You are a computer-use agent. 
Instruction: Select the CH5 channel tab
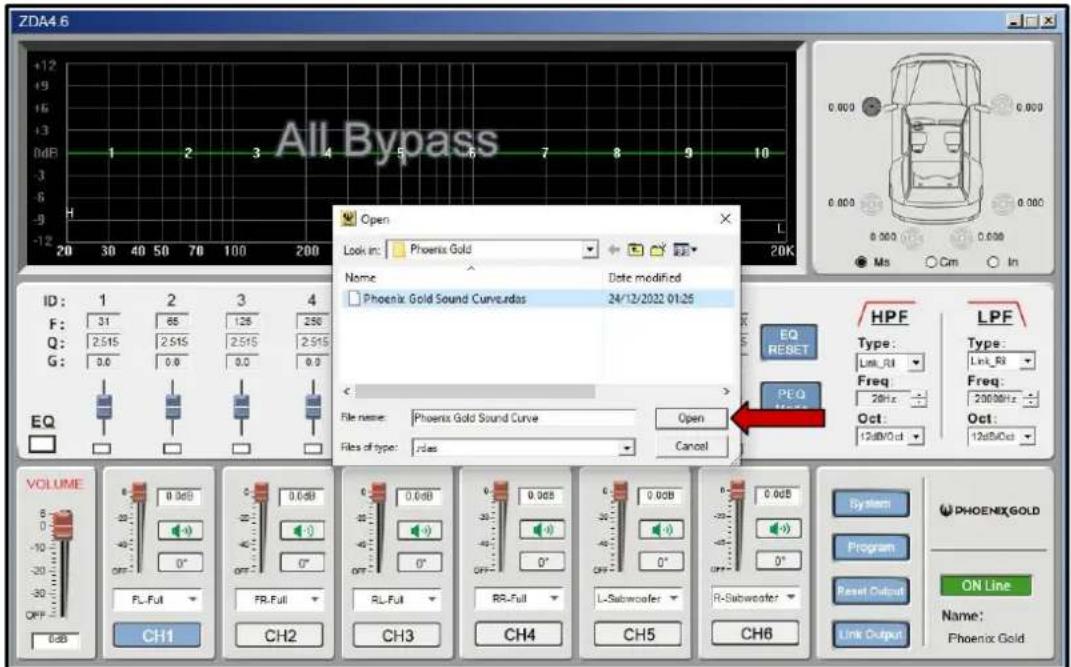click(638, 634)
